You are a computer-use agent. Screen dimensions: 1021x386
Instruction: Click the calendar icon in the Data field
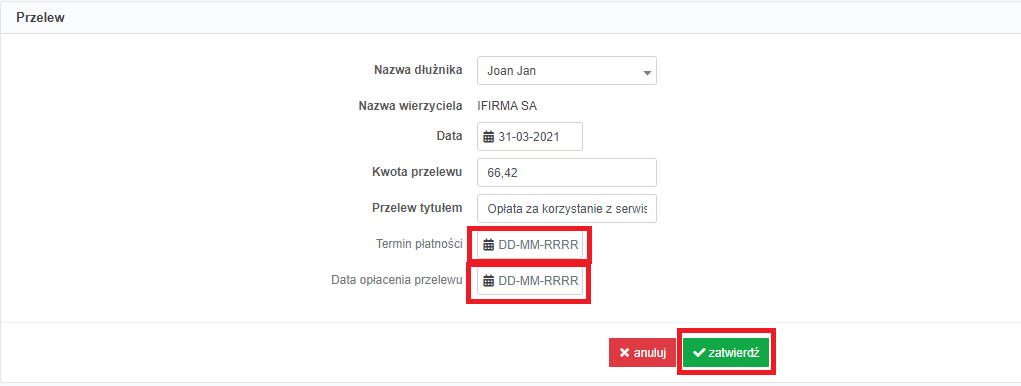[x=488, y=137]
